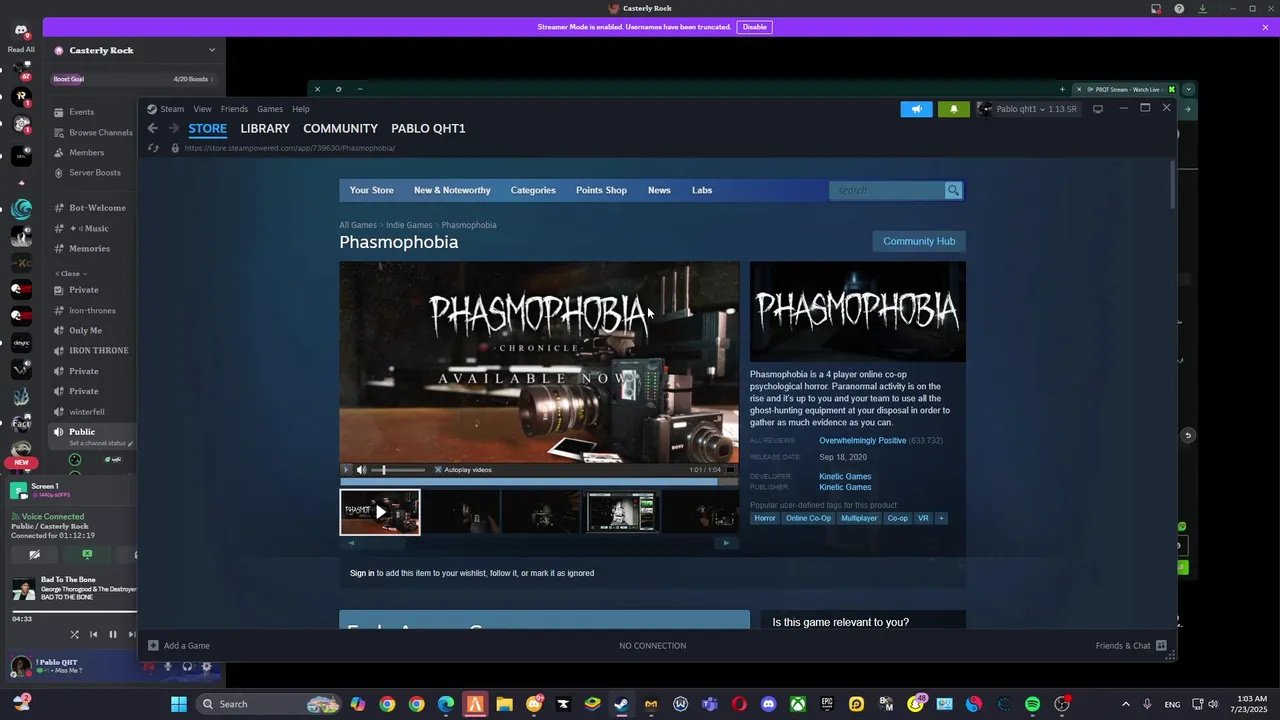Click Add a Game plus icon
1280x720 pixels.
(153, 646)
